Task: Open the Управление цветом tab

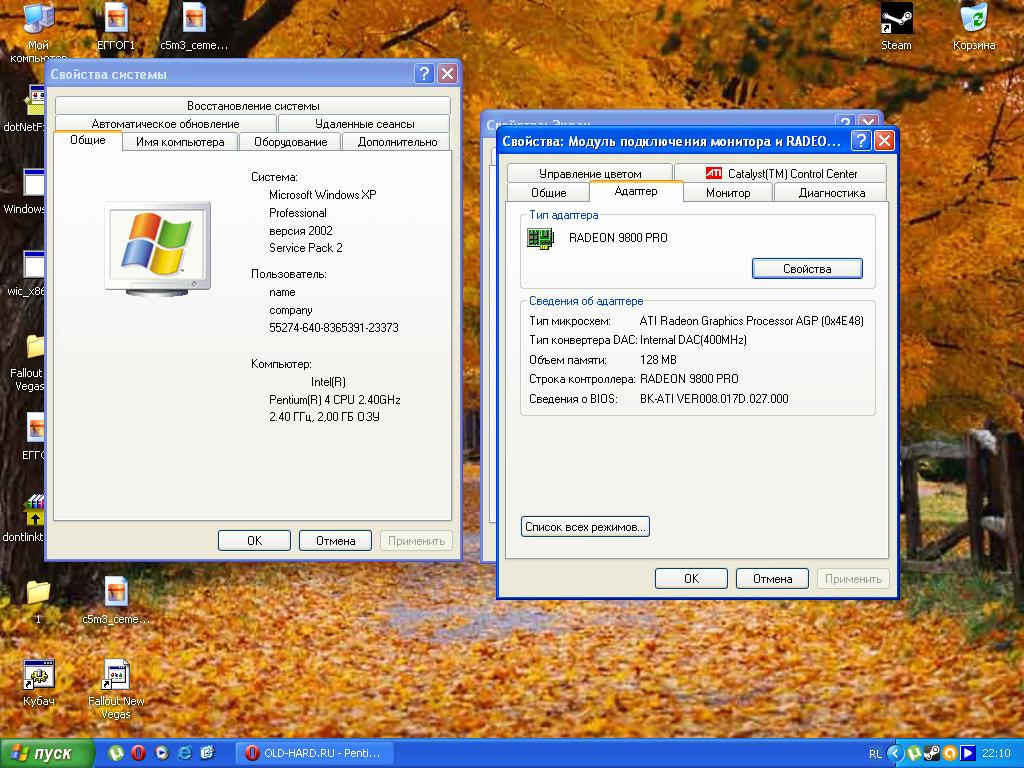Action: tap(590, 174)
